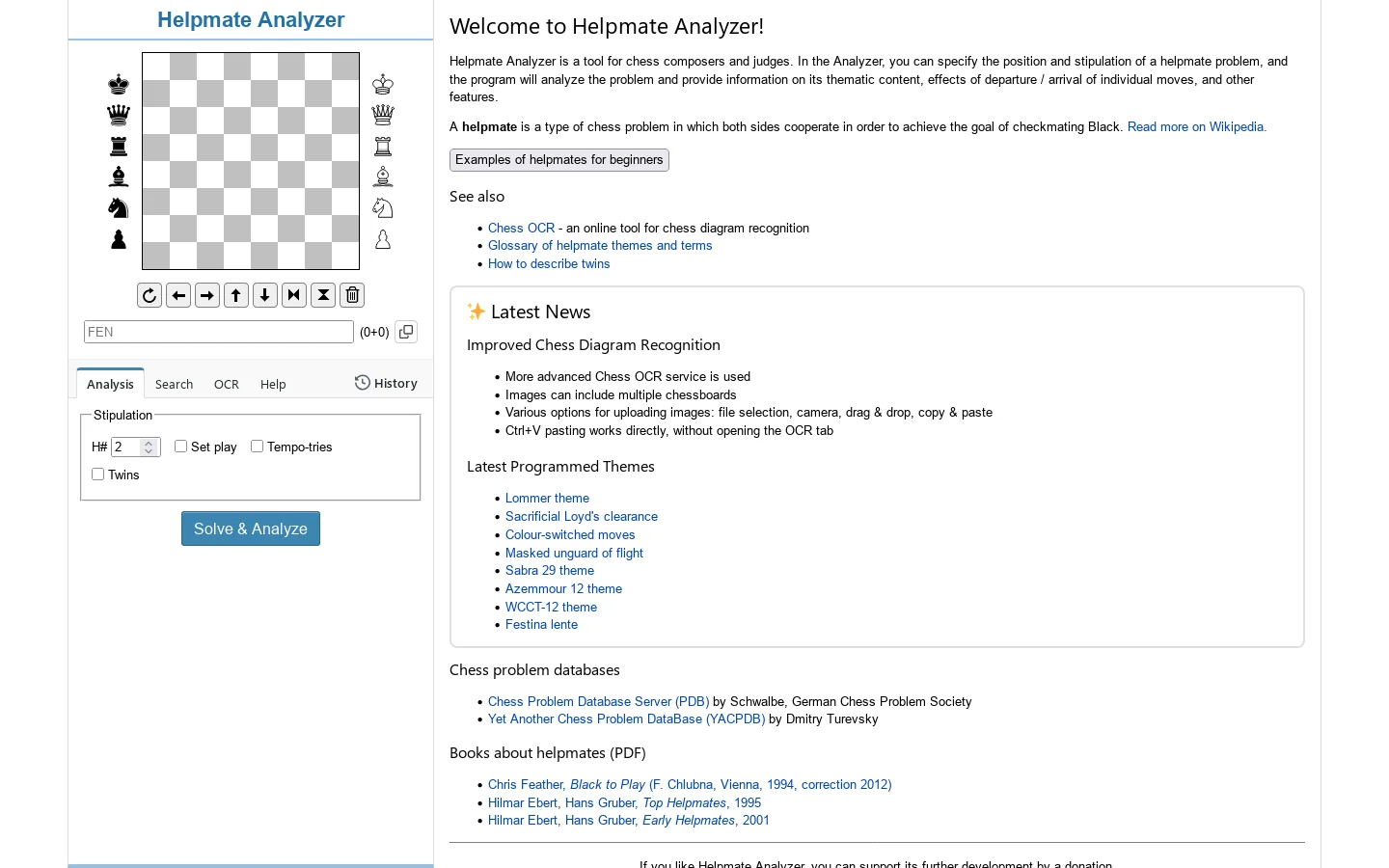Pick the white bishop piece
The image size is (1389, 868).
tap(383, 176)
